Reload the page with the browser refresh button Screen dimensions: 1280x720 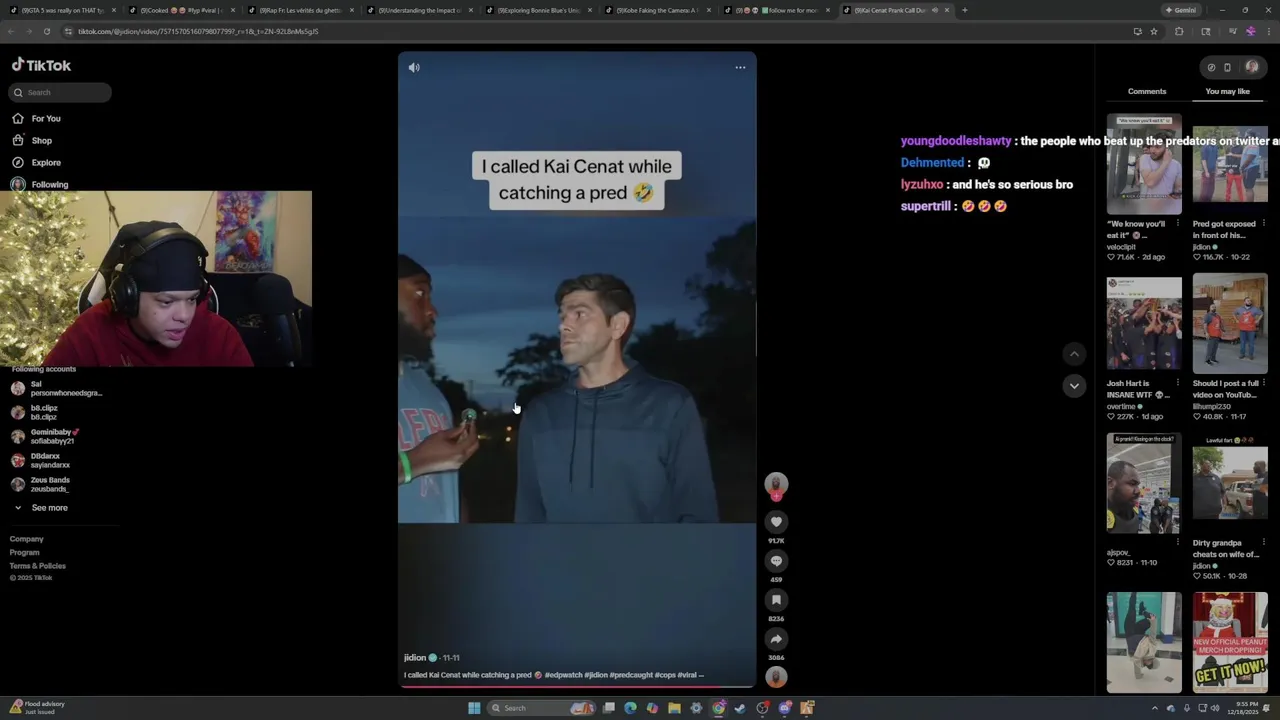click(x=46, y=31)
